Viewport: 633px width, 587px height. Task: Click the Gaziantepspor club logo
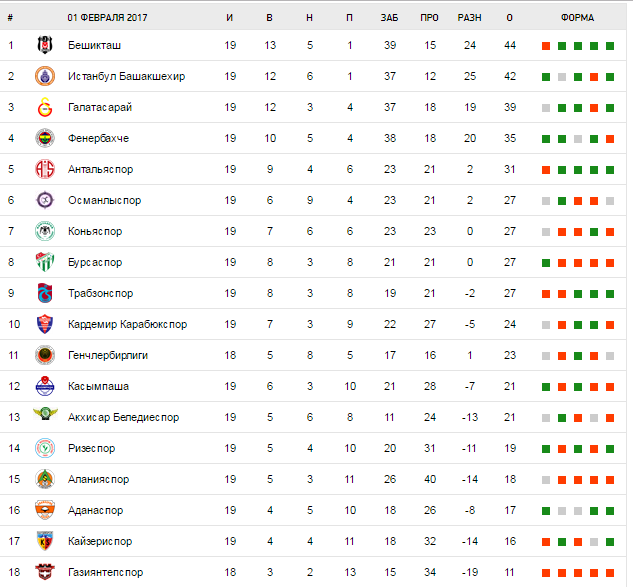coord(44,572)
